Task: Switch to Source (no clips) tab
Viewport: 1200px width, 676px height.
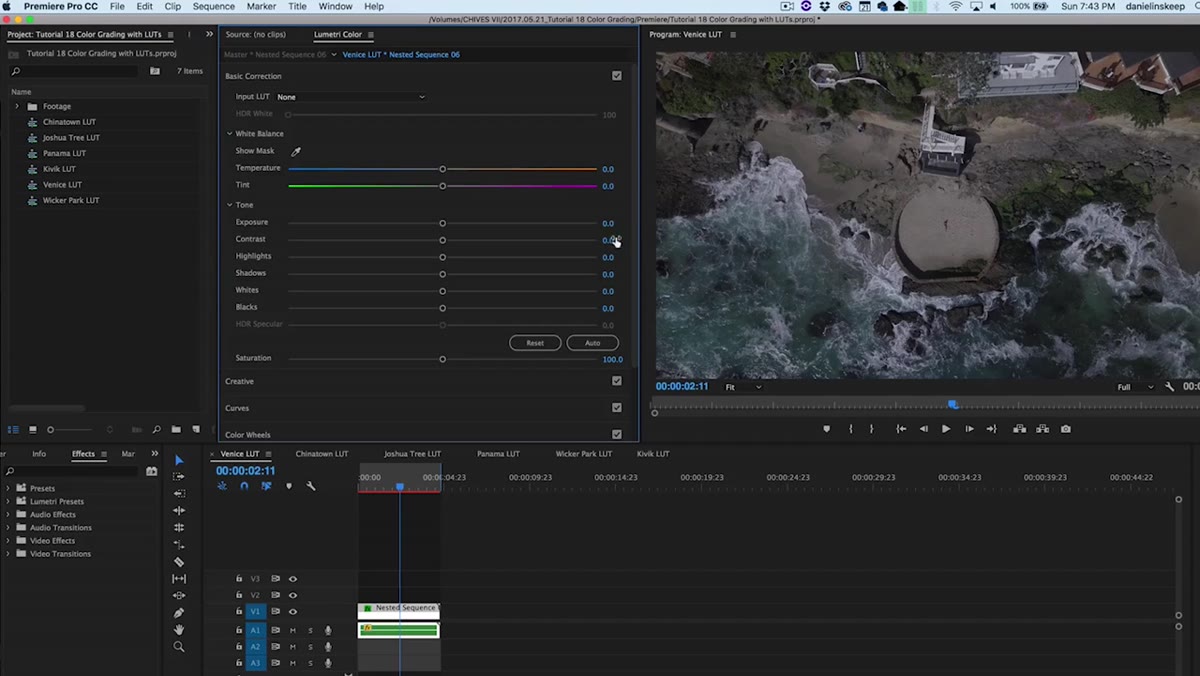Action: (x=255, y=34)
